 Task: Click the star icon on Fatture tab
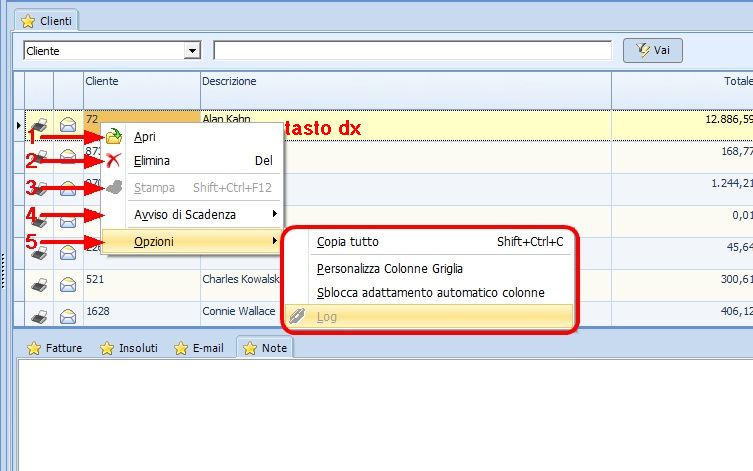click(34, 348)
